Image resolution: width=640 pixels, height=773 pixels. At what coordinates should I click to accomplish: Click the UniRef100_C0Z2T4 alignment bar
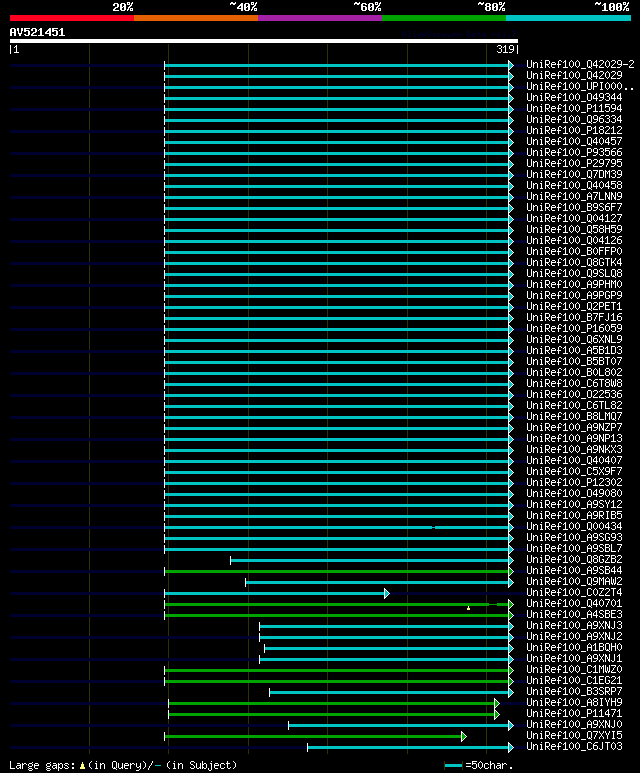[x=277, y=594]
